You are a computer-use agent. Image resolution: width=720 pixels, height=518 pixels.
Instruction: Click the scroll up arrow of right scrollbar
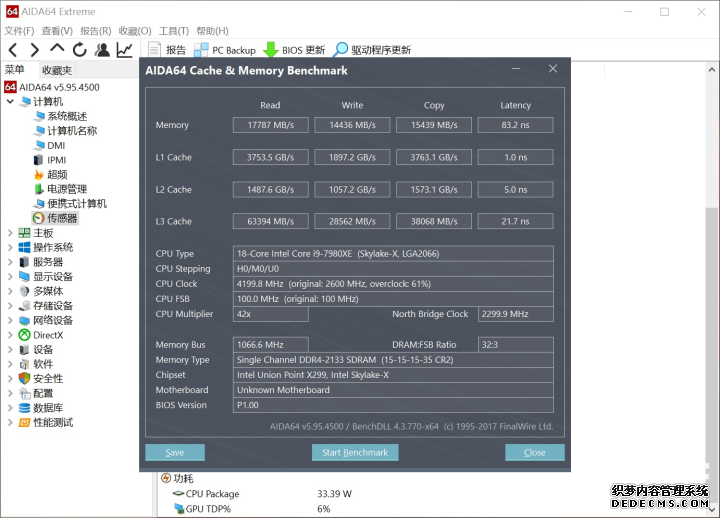[x=711, y=70]
